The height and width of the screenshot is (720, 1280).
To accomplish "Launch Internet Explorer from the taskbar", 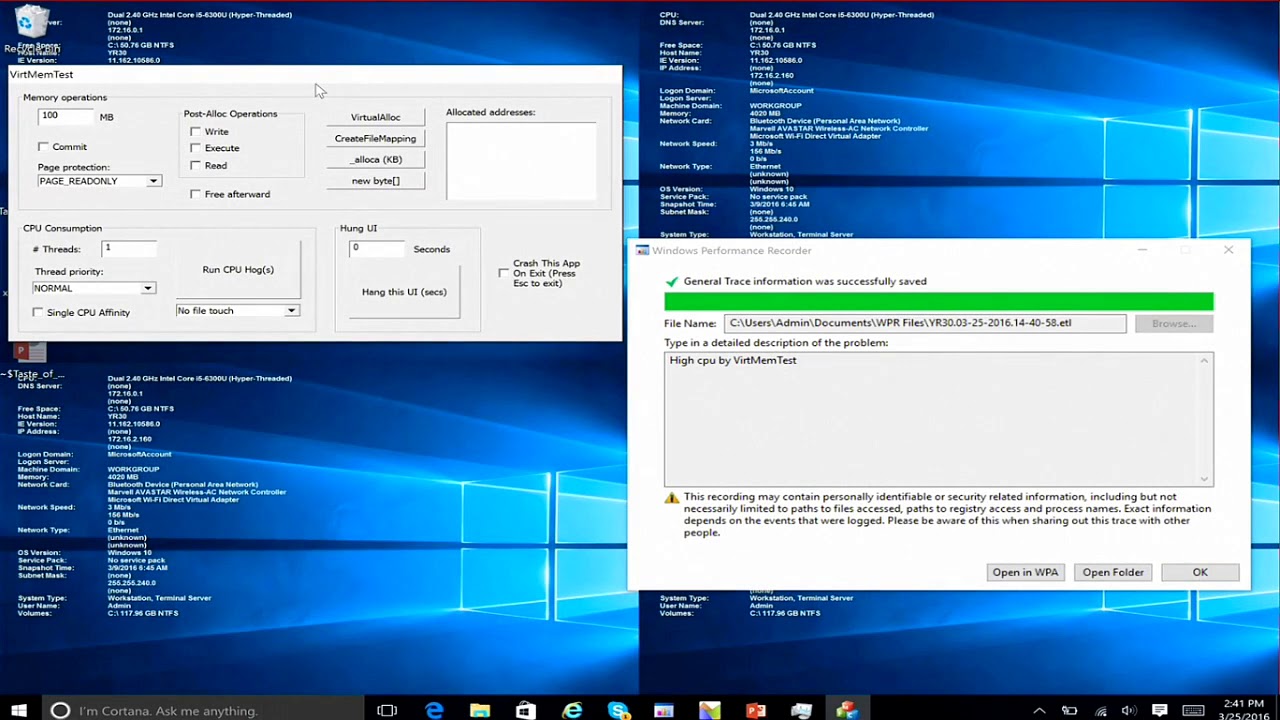I will pos(572,711).
